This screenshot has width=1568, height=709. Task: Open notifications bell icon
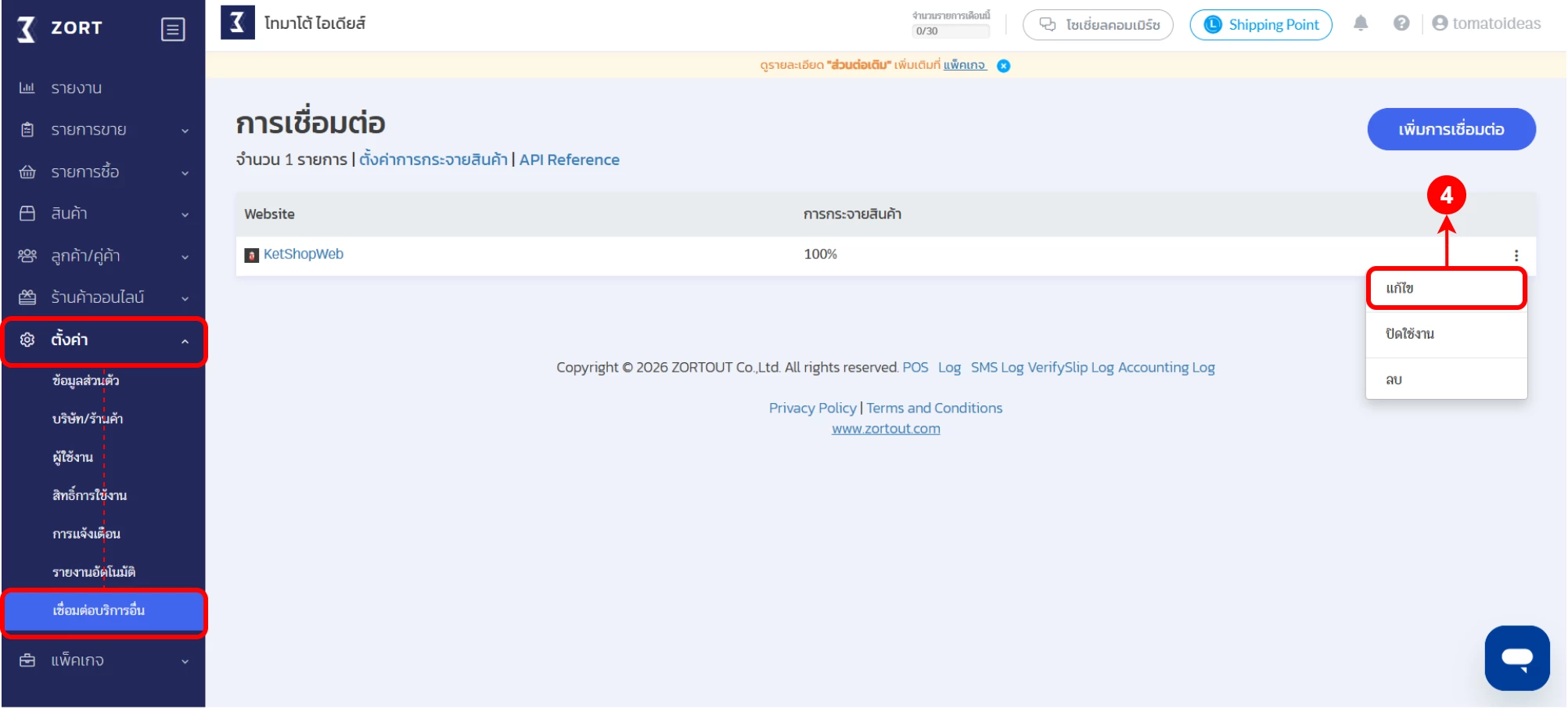[x=1361, y=23]
